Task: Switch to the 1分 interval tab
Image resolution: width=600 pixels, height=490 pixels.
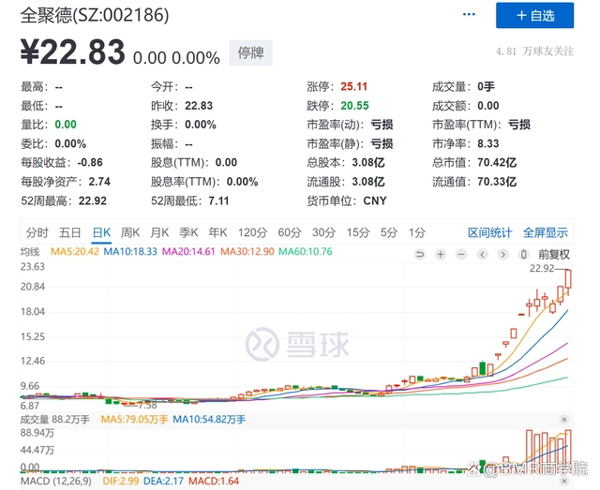Action: 417,233
